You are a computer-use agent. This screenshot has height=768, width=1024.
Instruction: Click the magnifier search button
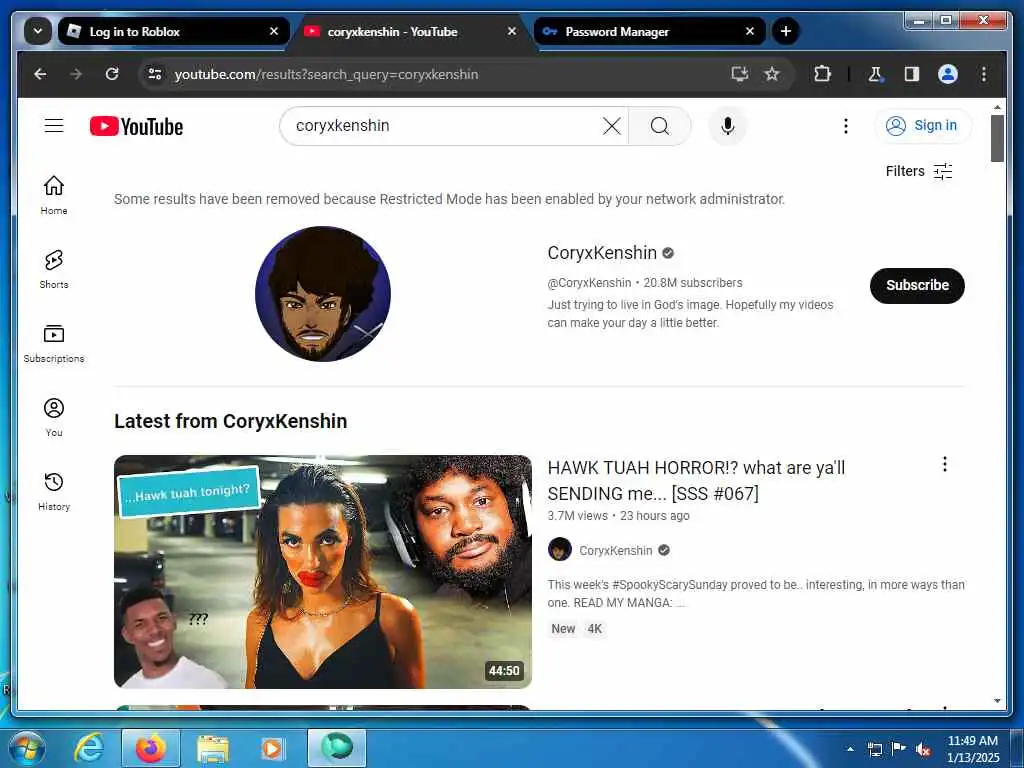660,126
